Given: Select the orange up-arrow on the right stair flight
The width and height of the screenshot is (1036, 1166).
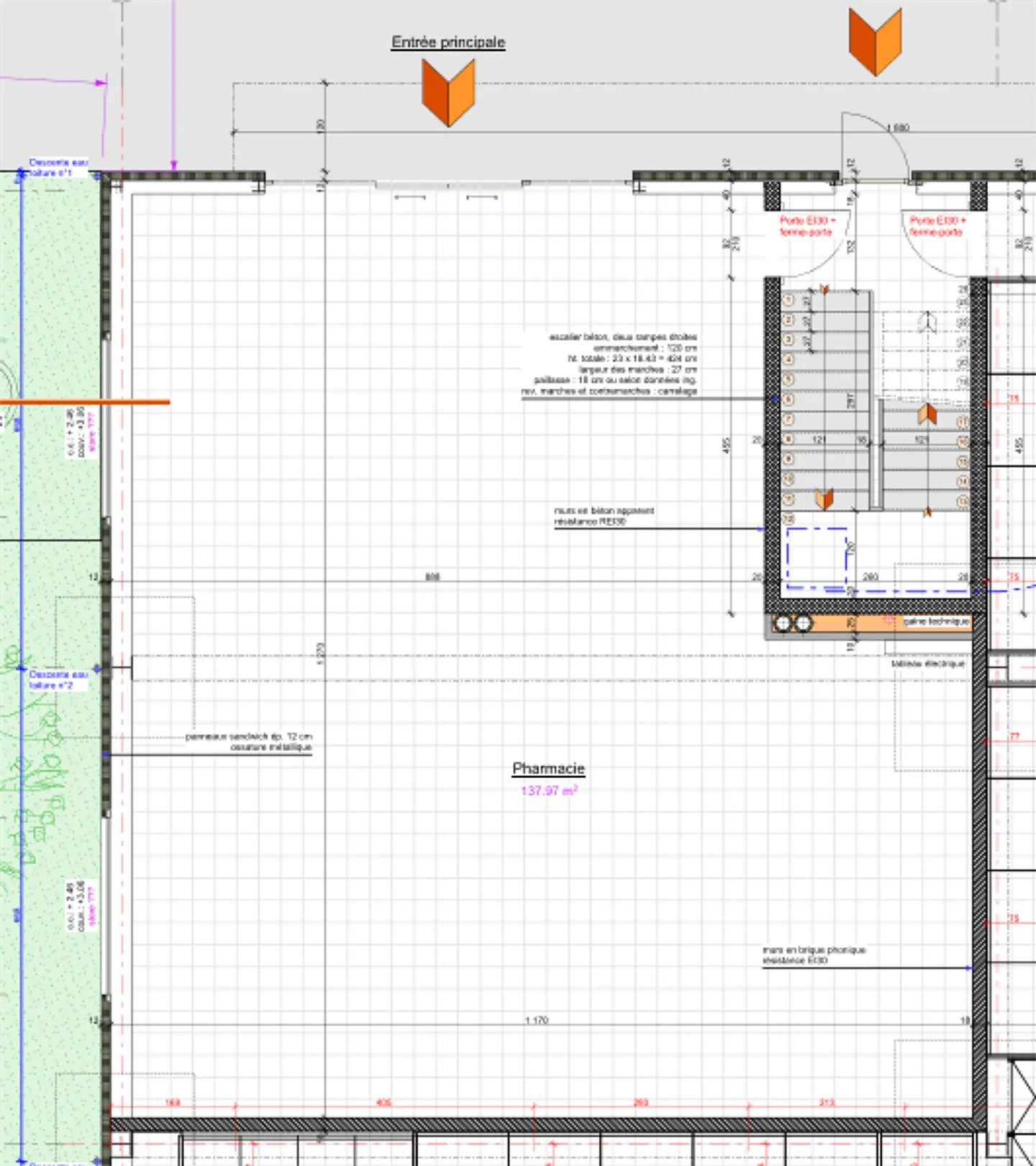Looking at the screenshot, I should (927, 414).
